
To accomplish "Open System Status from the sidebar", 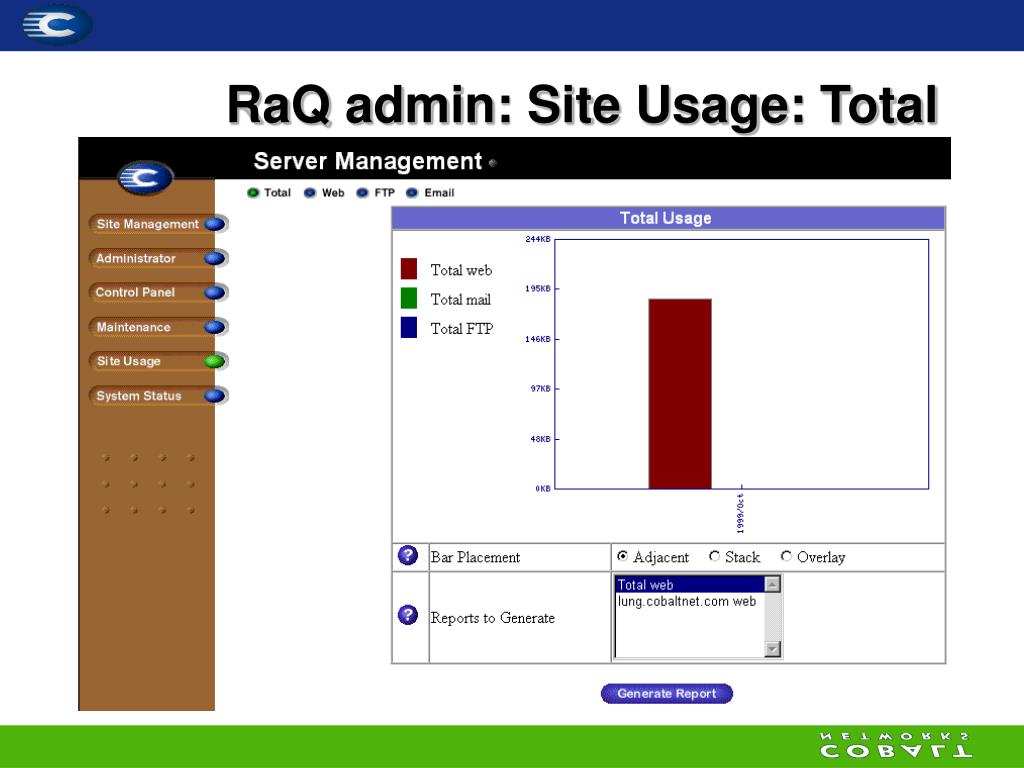I will [158, 396].
